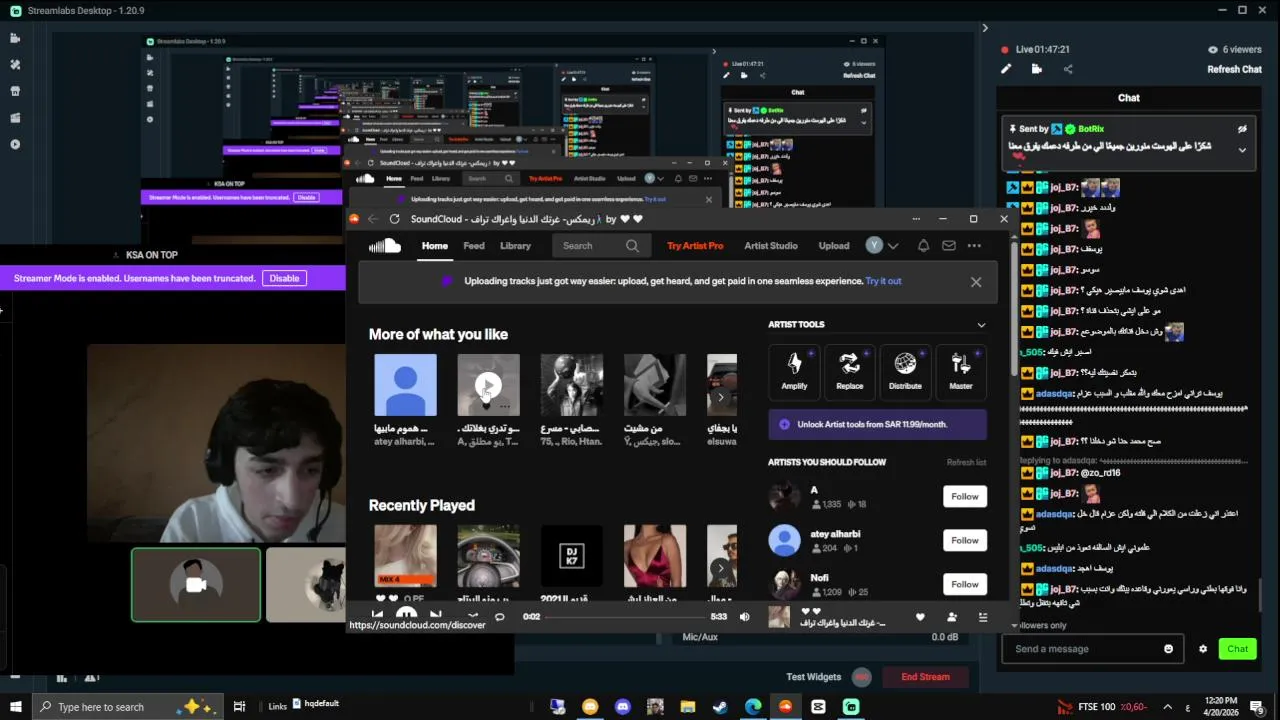This screenshot has height=720, width=1280.
Task: Show next items in More of what you like
Action: 721,397
